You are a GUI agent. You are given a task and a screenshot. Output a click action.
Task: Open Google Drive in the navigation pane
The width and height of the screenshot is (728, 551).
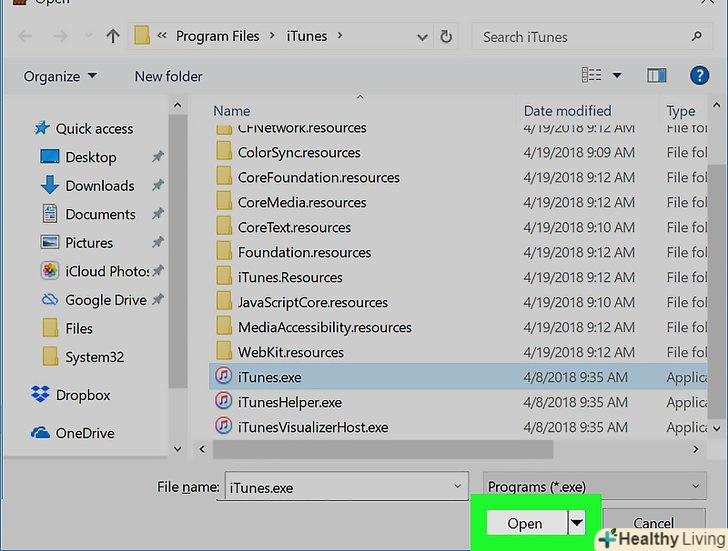[x=106, y=300]
